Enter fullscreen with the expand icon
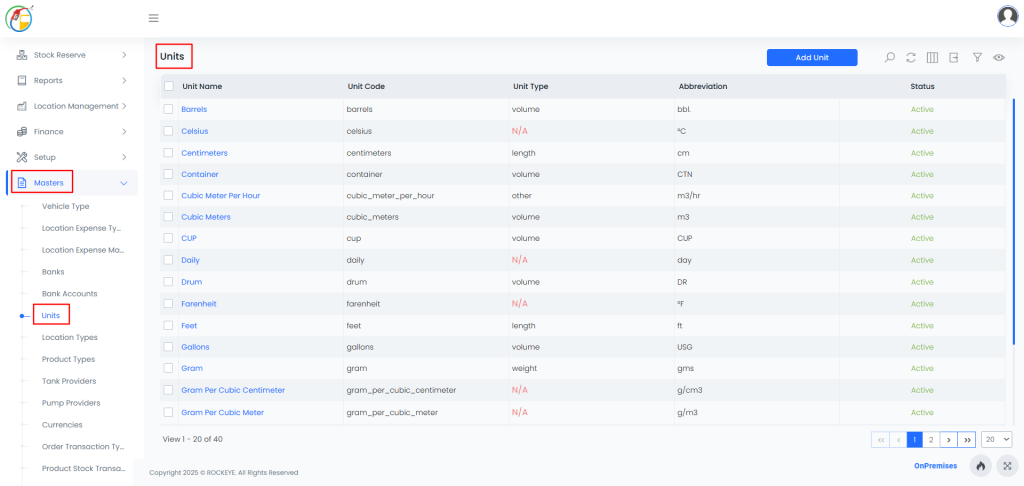Viewport: 1024px width, 486px height. 1004,466
